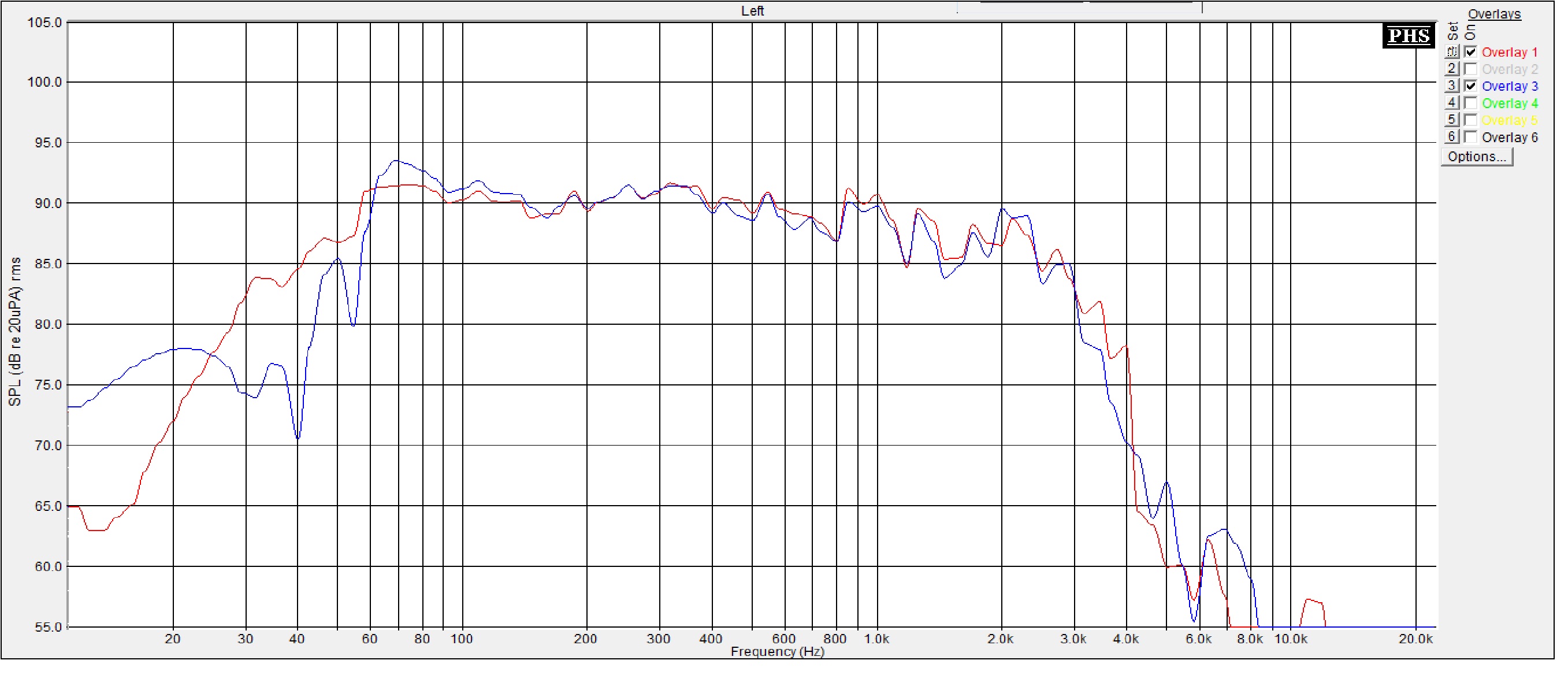Enable the Overlay 6 checkbox
The image size is (1568, 675).
pos(1470,137)
